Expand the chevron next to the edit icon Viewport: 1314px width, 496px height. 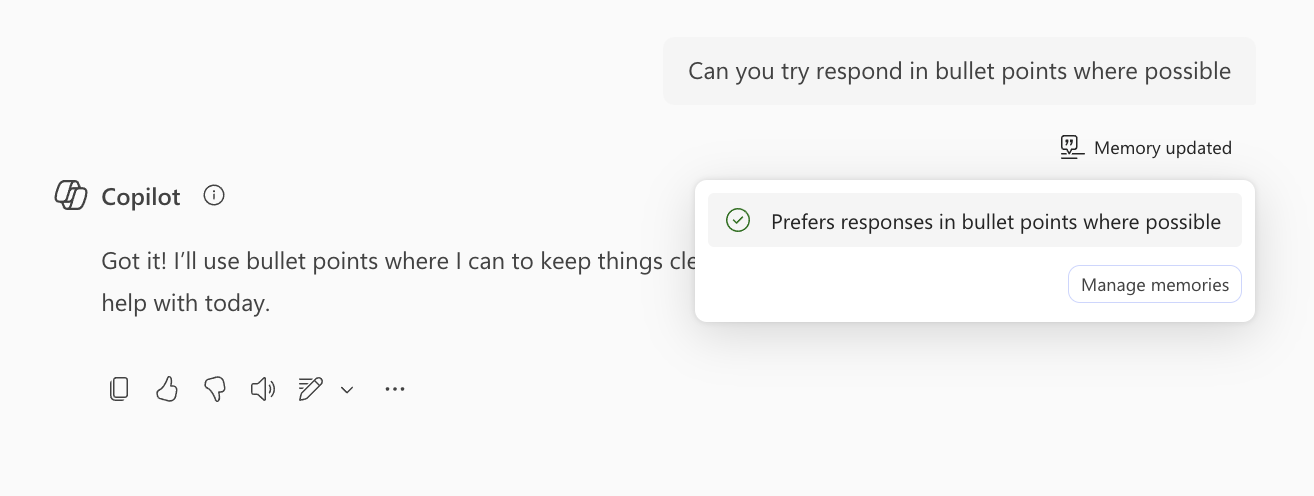click(x=347, y=390)
